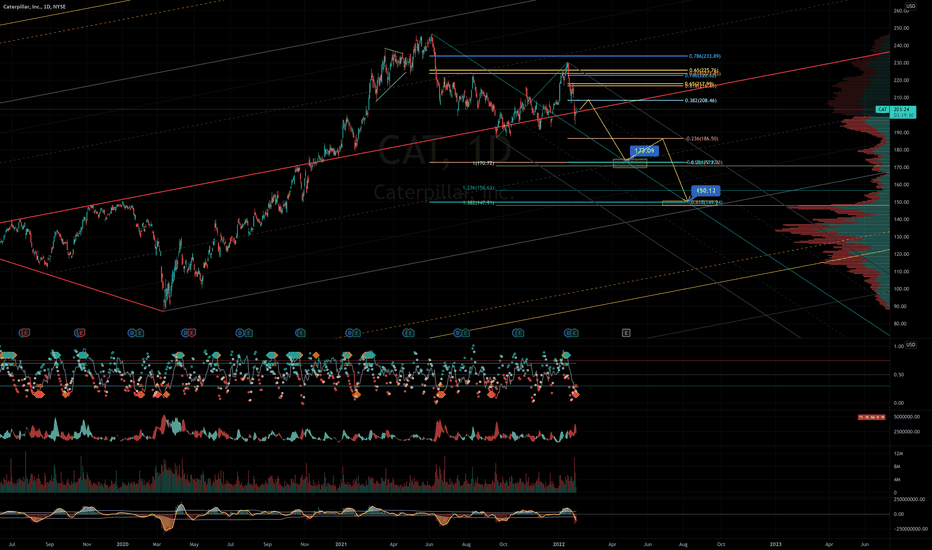Image resolution: width=932 pixels, height=550 pixels.
Task: Click the dividend marker near Jul 2021
Action: pyautogui.click(x=458, y=333)
